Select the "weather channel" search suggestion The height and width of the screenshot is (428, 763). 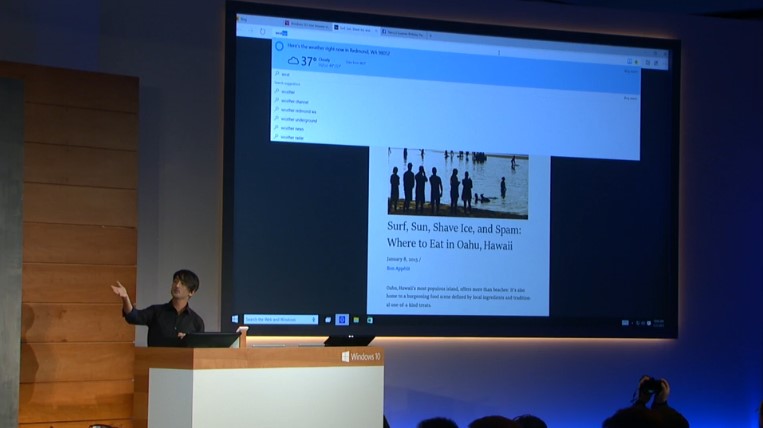click(290, 100)
